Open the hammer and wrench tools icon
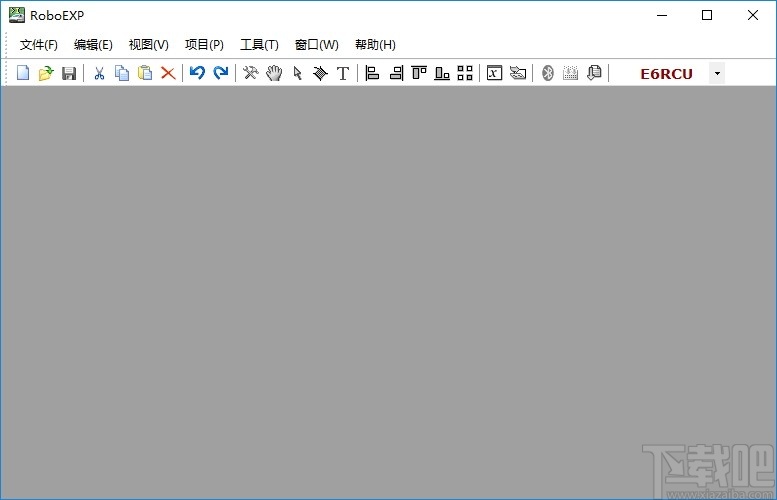The height and width of the screenshot is (500, 777). pyautogui.click(x=251, y=73)
